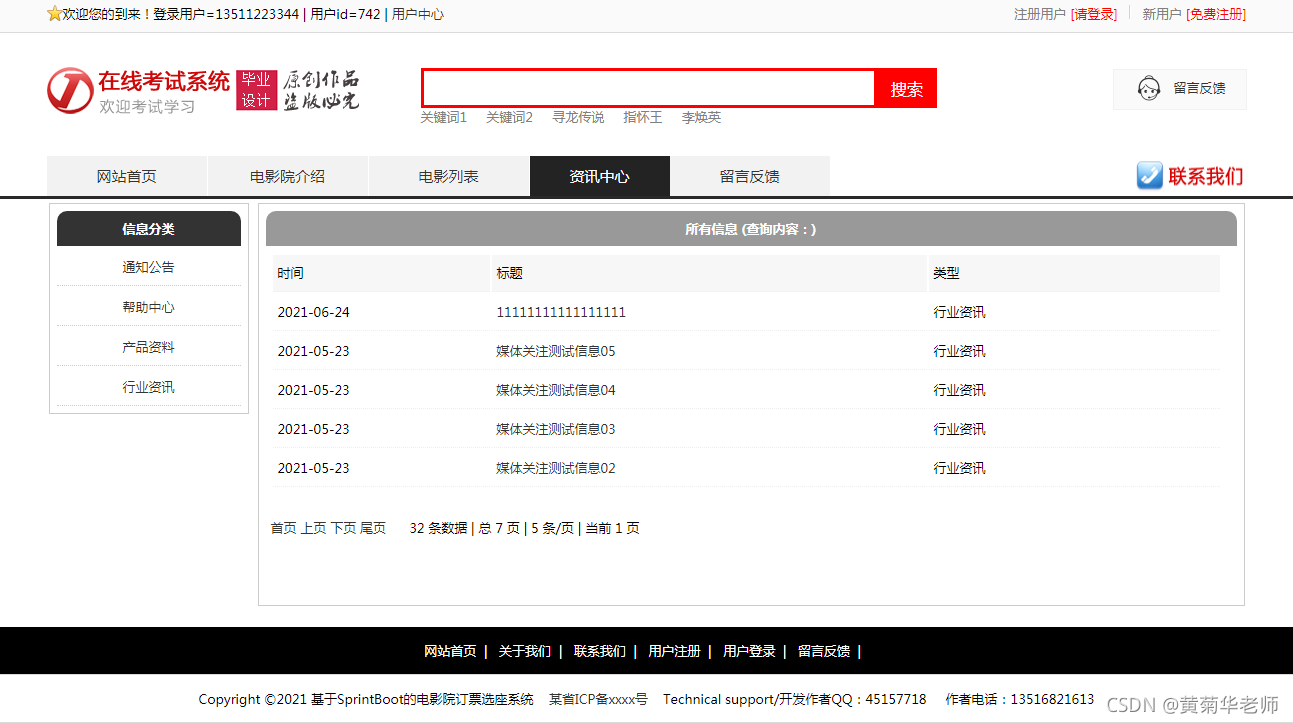Open the 帮助中心 category
1293x723 pixels.
click(148, 307)
